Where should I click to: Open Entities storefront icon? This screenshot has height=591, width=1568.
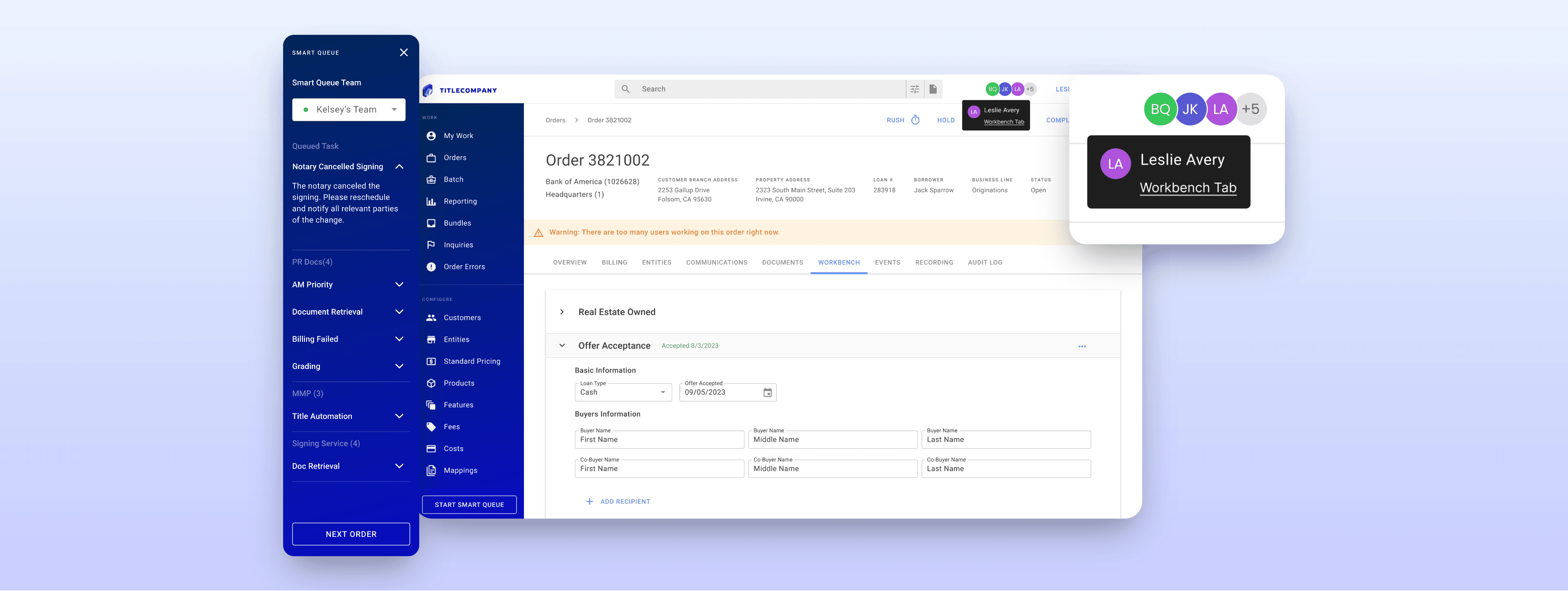(431, 340)
